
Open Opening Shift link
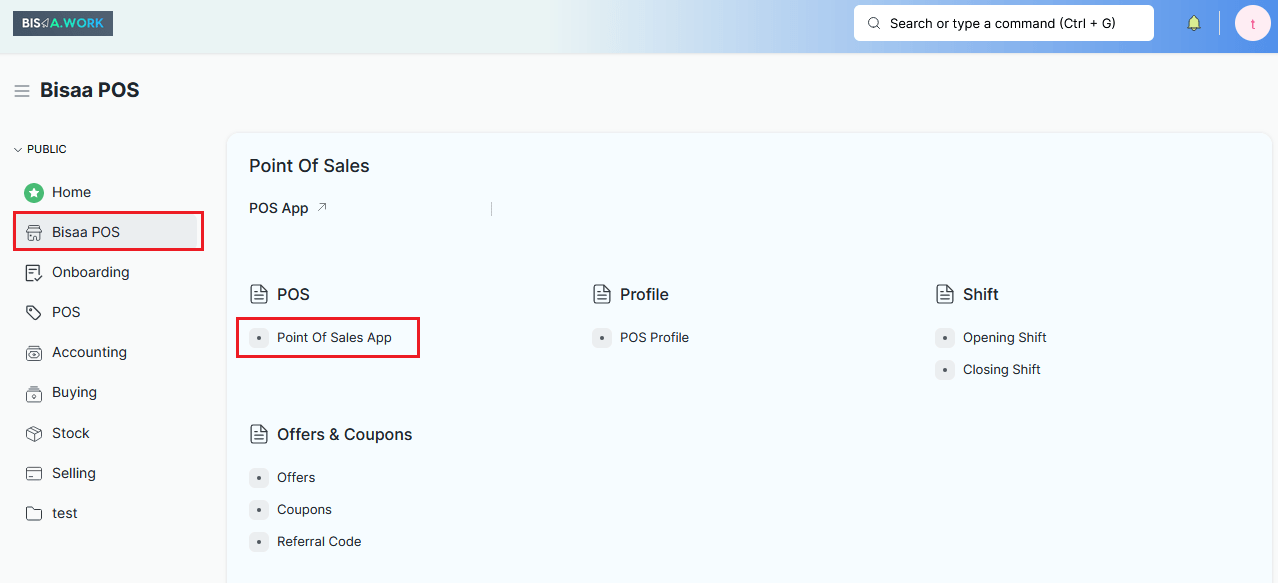[x=1004, y=337]
